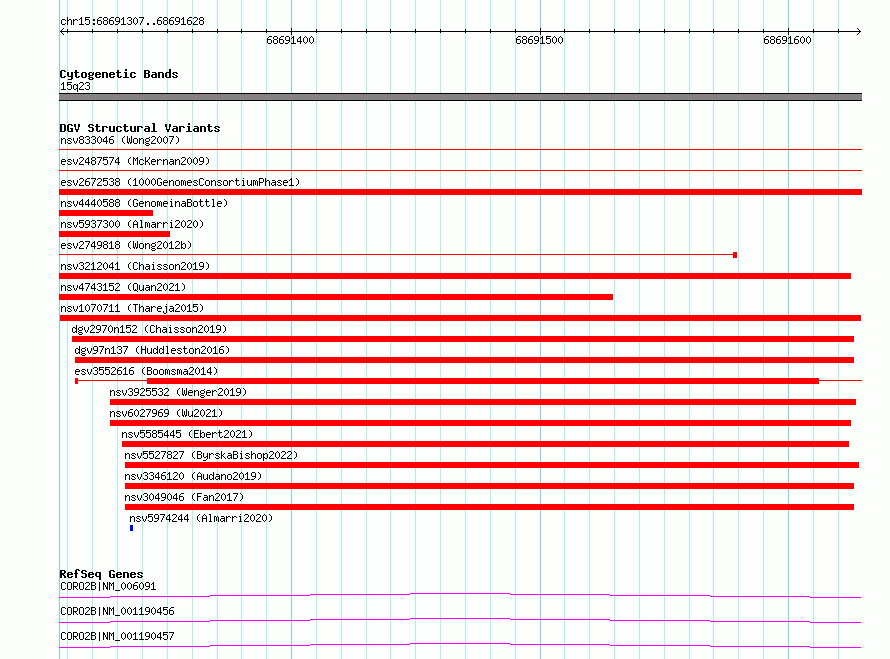Select nsv3049046 (Fan2017) variant label
This screenshot has width=890, height=659.
point(184,497)
